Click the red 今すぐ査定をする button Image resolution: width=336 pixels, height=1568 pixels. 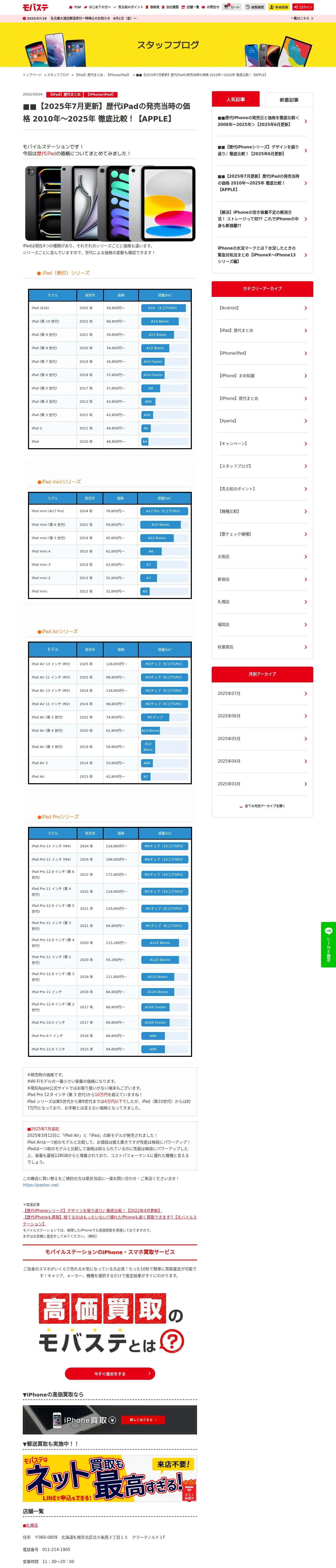coord(110,1374)
